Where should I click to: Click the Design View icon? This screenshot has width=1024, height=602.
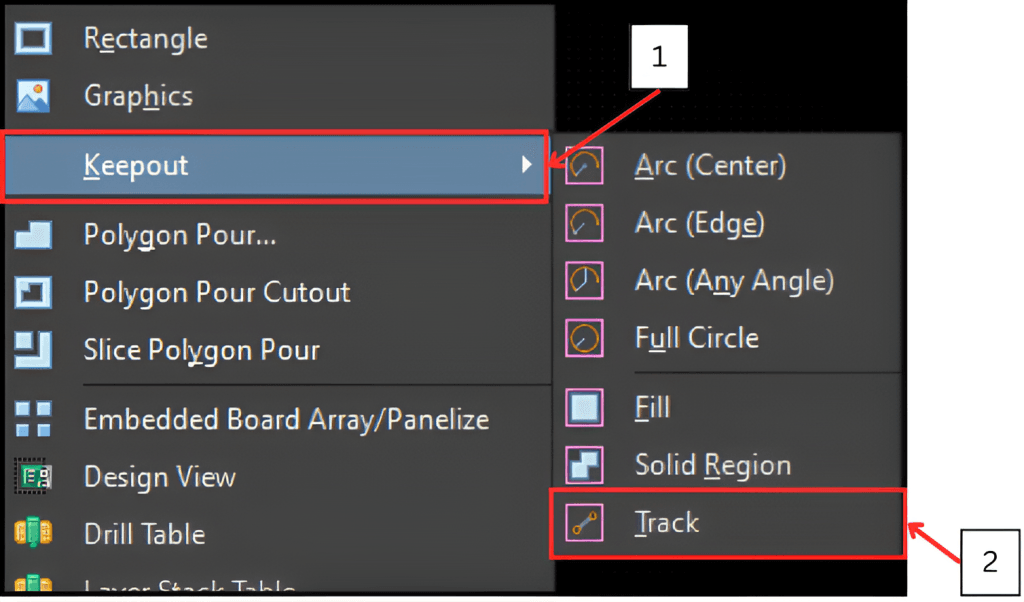tap(33, 477)
